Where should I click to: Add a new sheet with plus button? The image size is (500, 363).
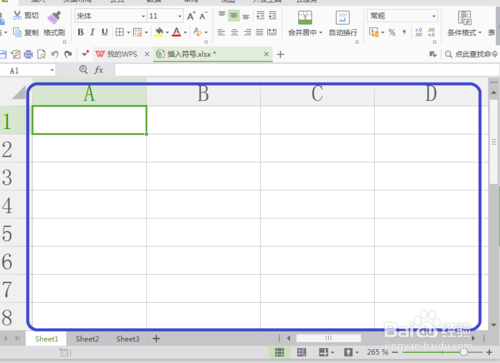pos(156,339)
